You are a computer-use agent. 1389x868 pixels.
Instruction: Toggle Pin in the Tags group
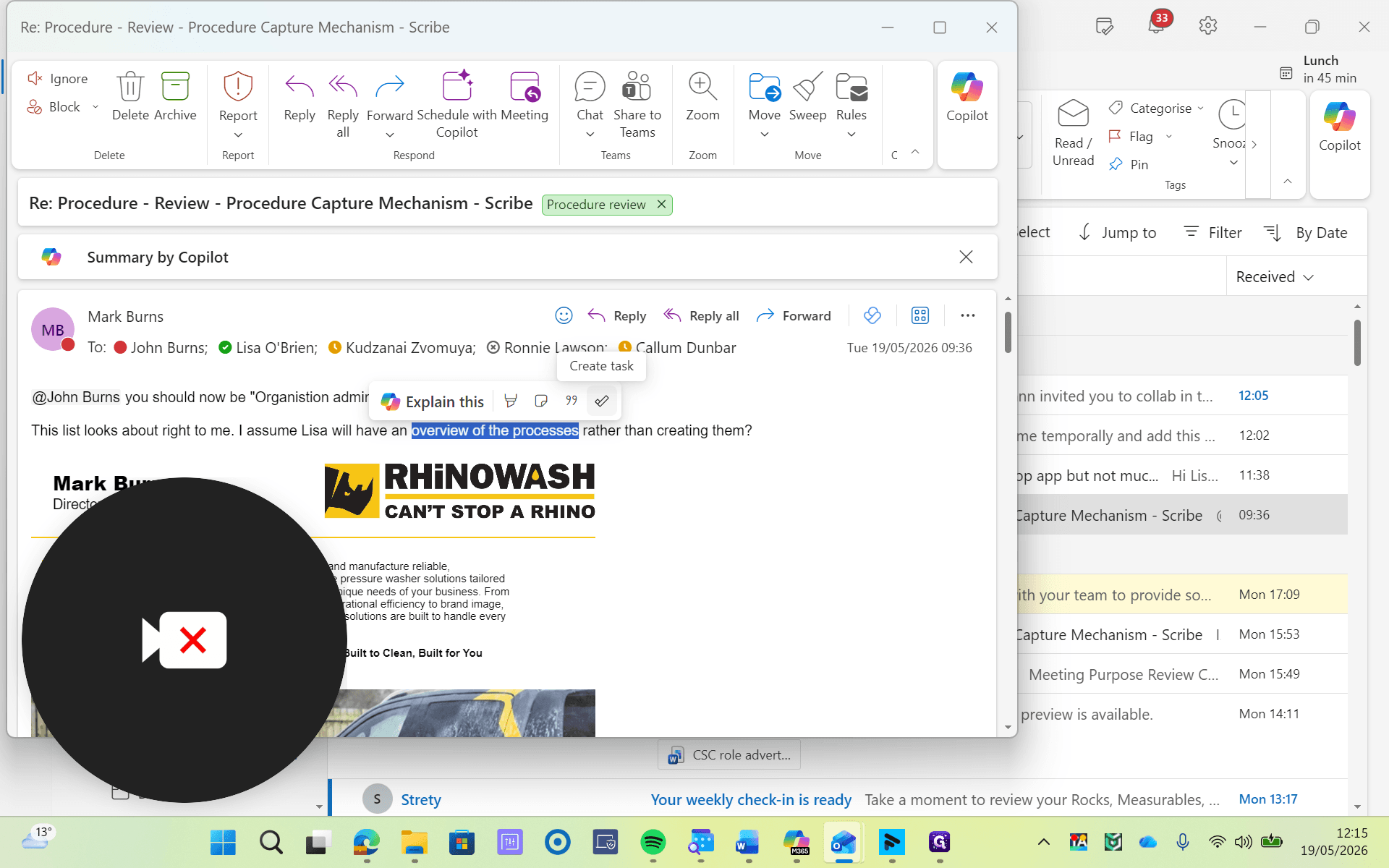pos(1129,164)
